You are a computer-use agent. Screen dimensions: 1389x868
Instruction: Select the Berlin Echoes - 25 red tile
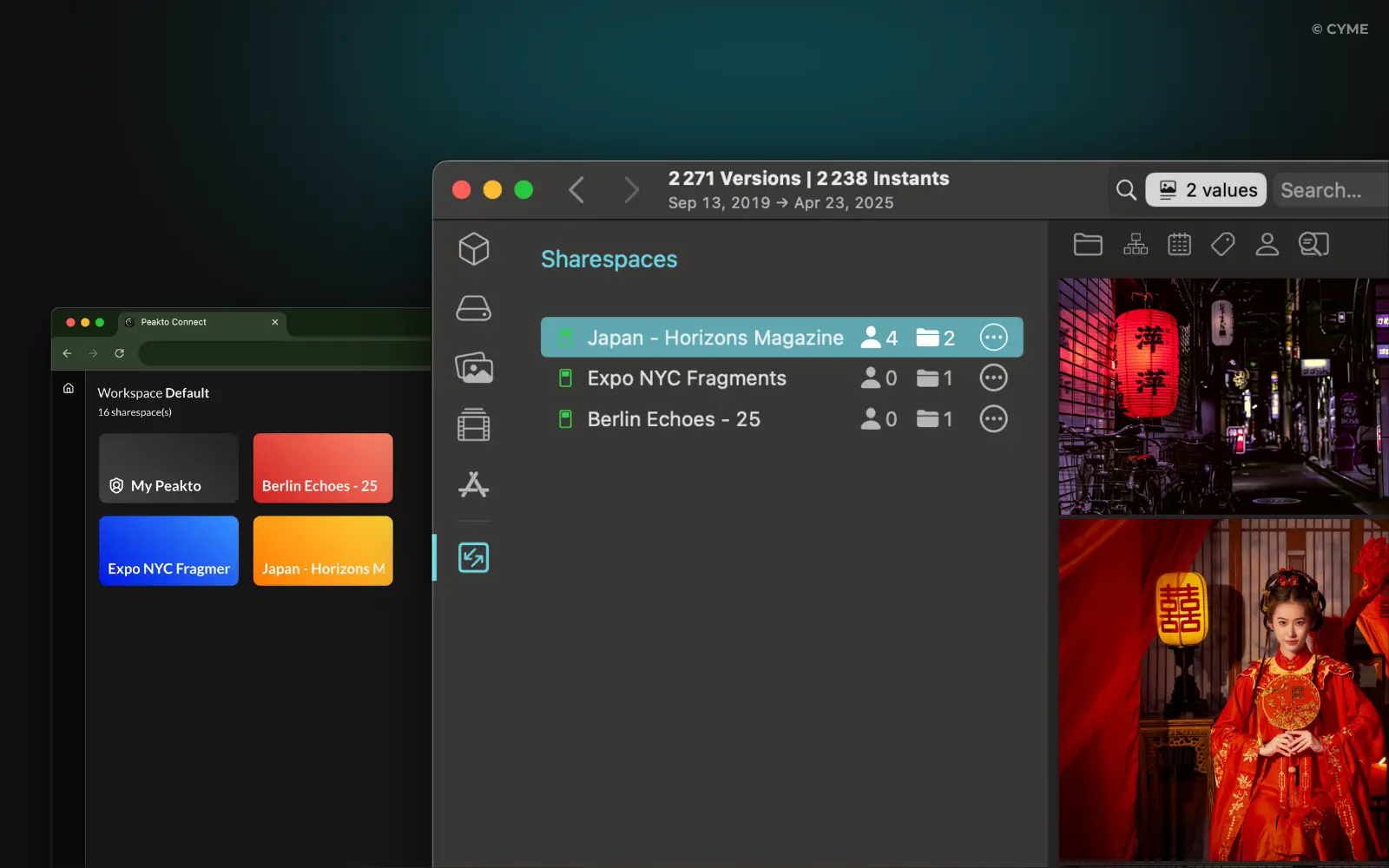(323, 468)
